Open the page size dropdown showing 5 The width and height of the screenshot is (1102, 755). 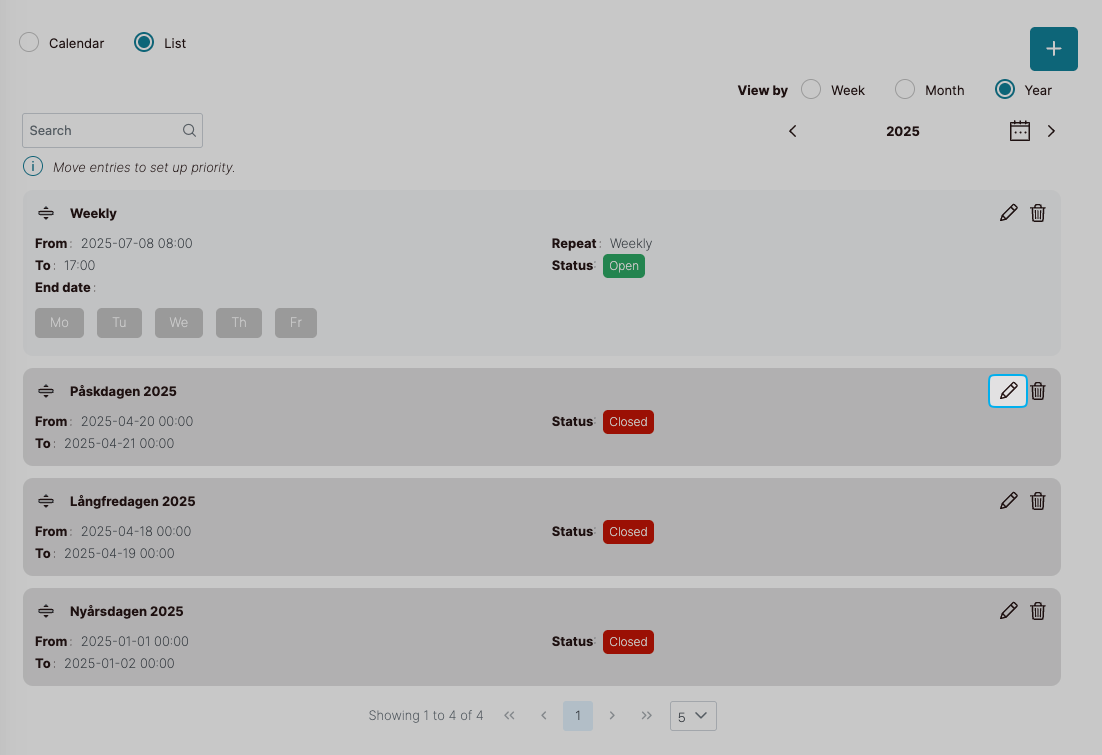(x=693, y=716)
